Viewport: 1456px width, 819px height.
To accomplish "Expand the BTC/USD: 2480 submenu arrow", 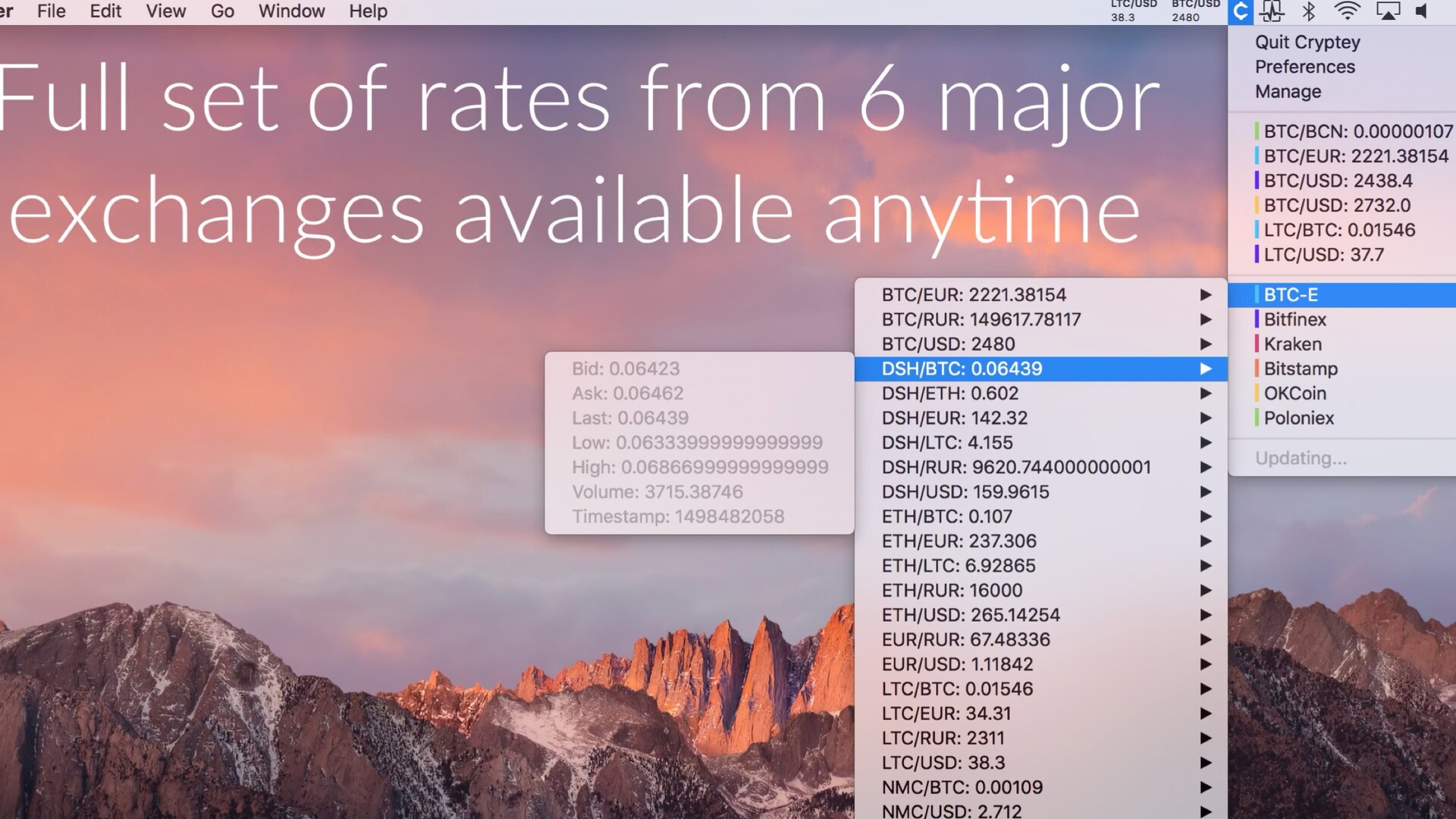I will [x=1205, y=344].
